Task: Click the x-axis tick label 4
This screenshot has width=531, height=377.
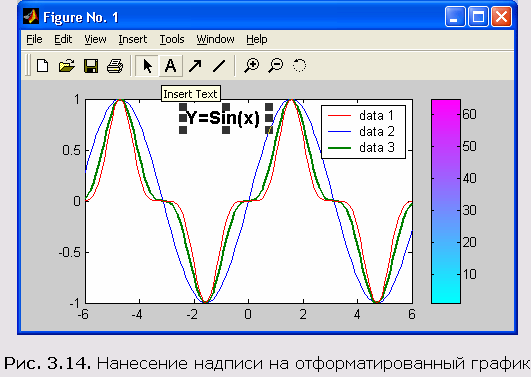Action: pyautogui.click(x=357, y=314)
